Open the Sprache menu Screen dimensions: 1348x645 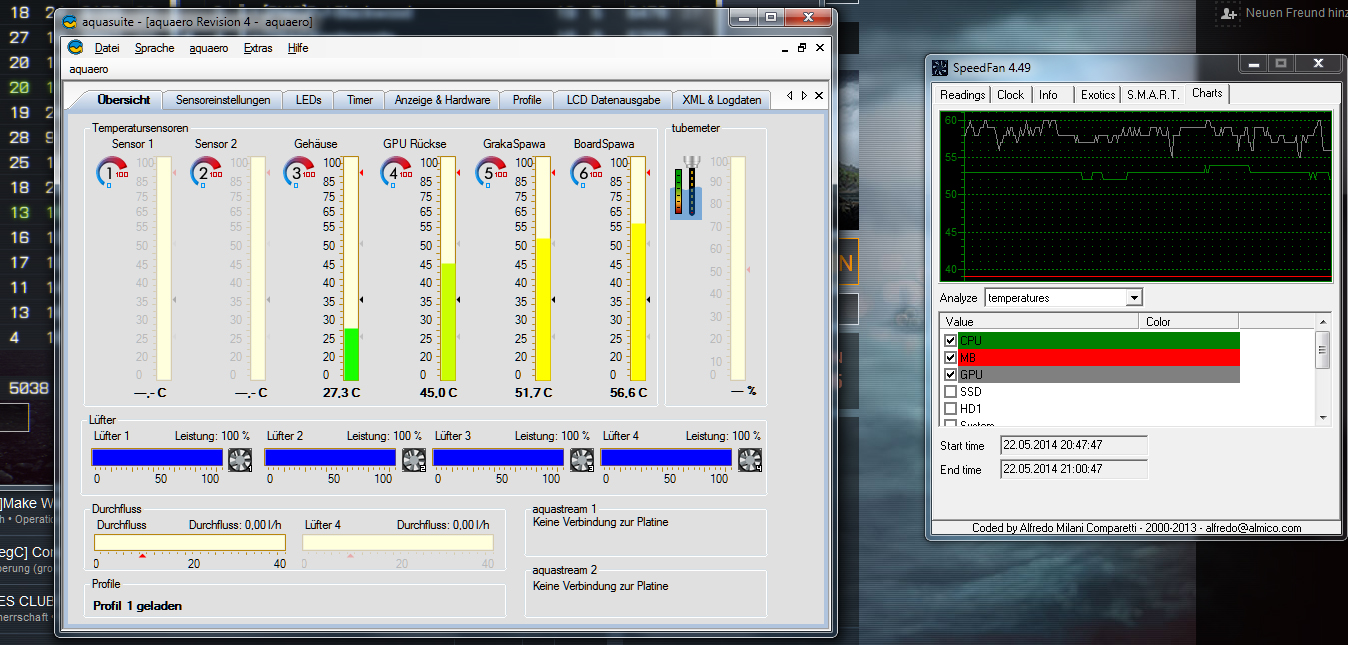pyautogui.click(x=154, y=48)
